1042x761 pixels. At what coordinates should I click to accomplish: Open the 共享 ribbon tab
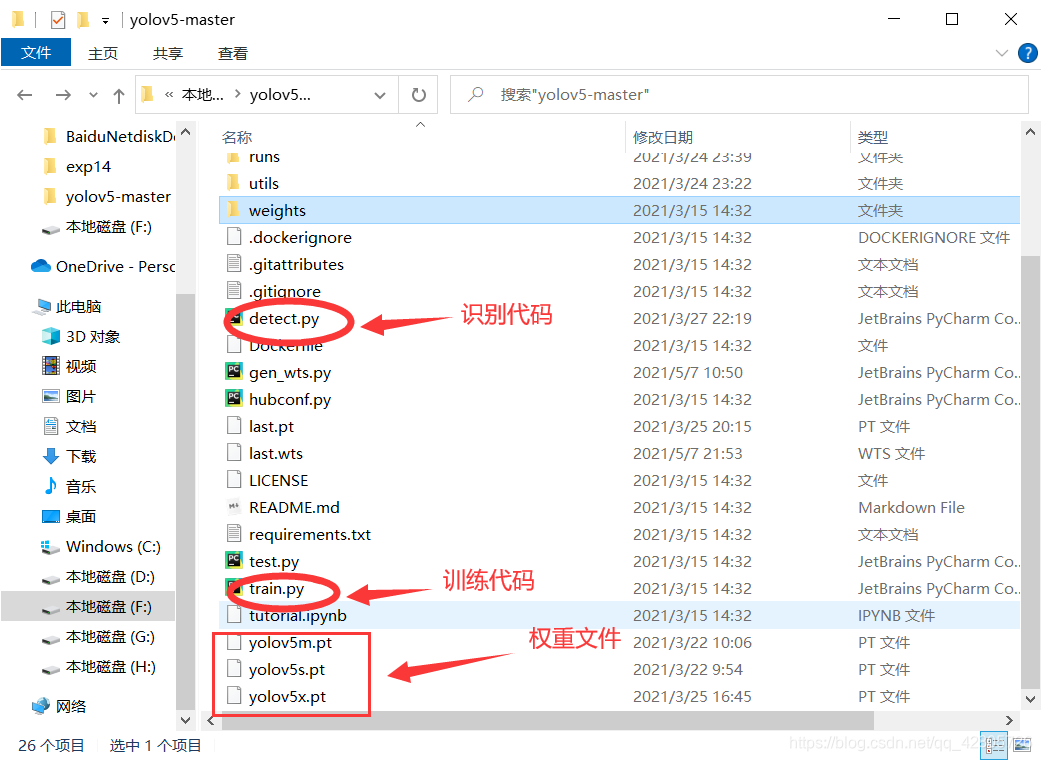[167, 53]
